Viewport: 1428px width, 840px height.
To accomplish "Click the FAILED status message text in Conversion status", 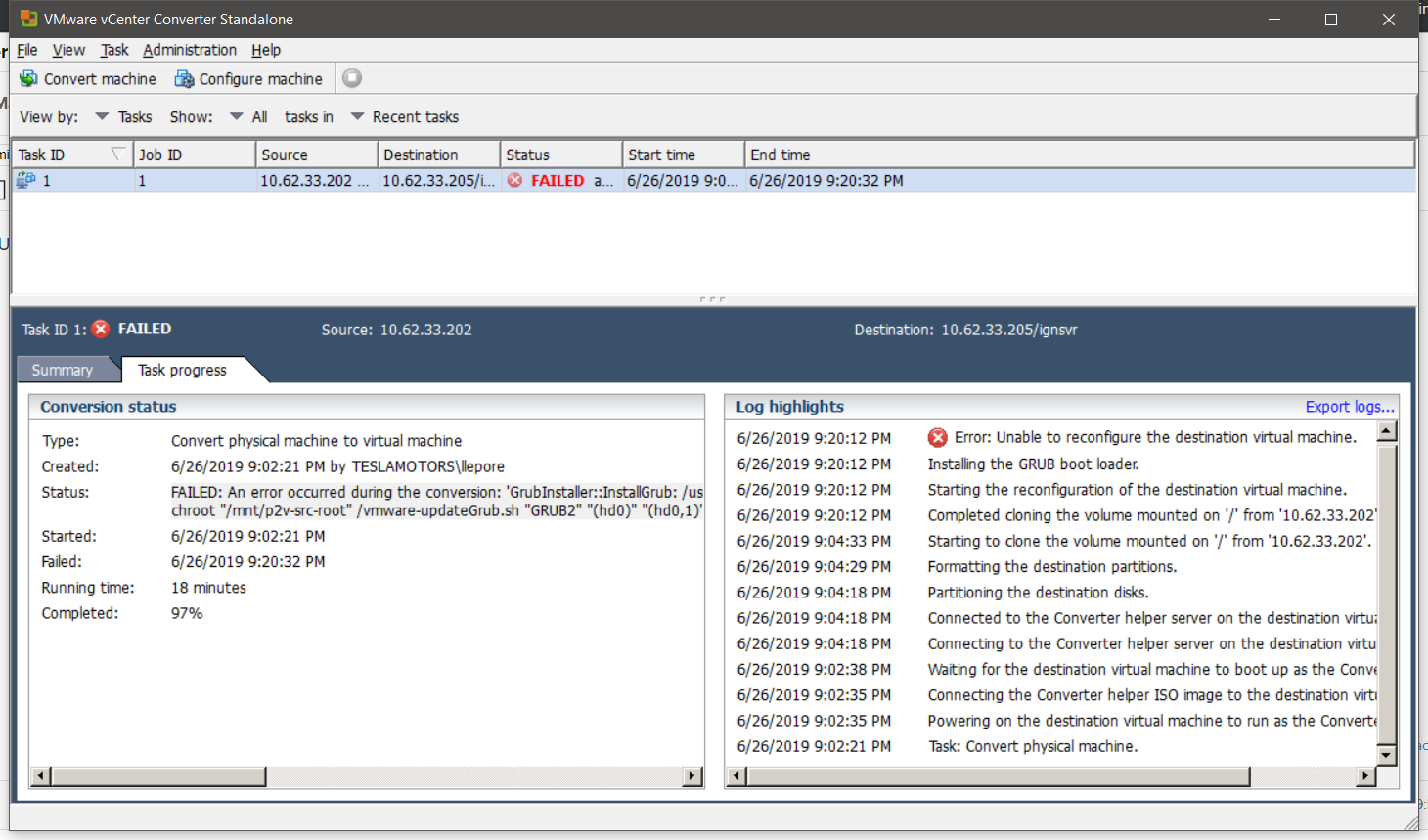I will (x=437, y=502).
